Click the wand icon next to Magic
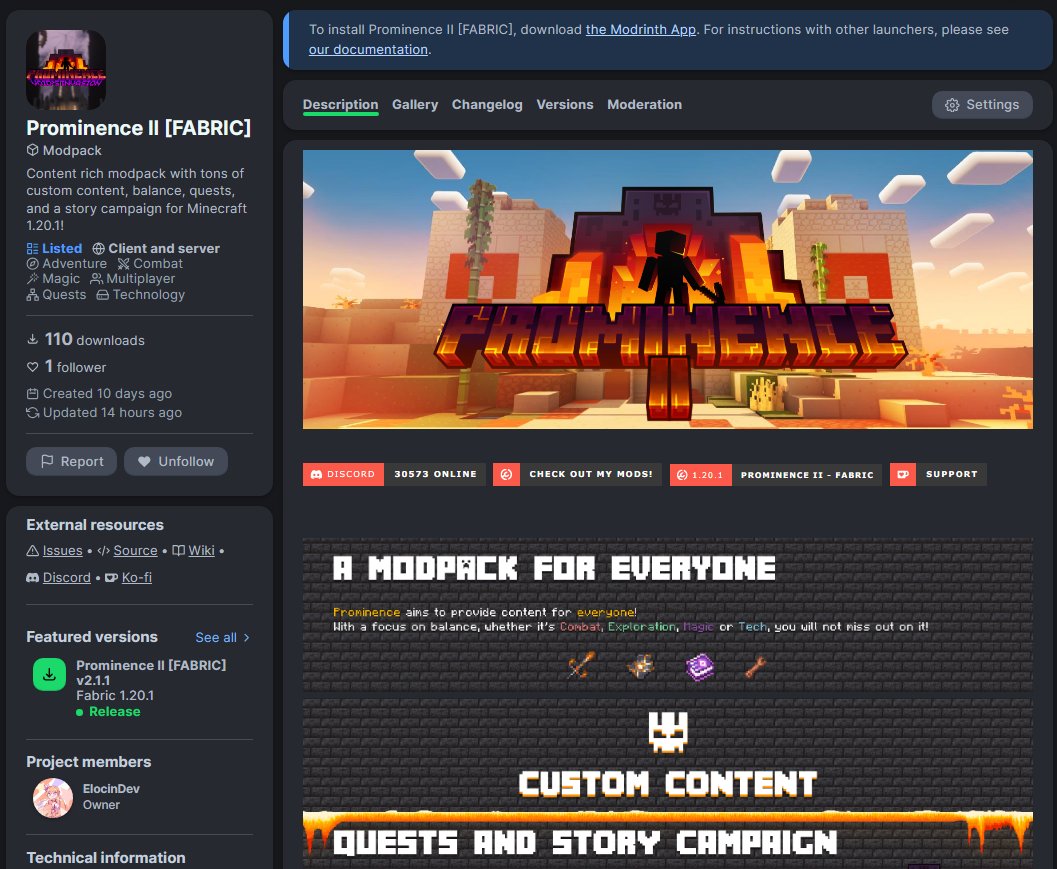Image resolution: width=1057 pixels, height=869 pixels. point(32,278)
